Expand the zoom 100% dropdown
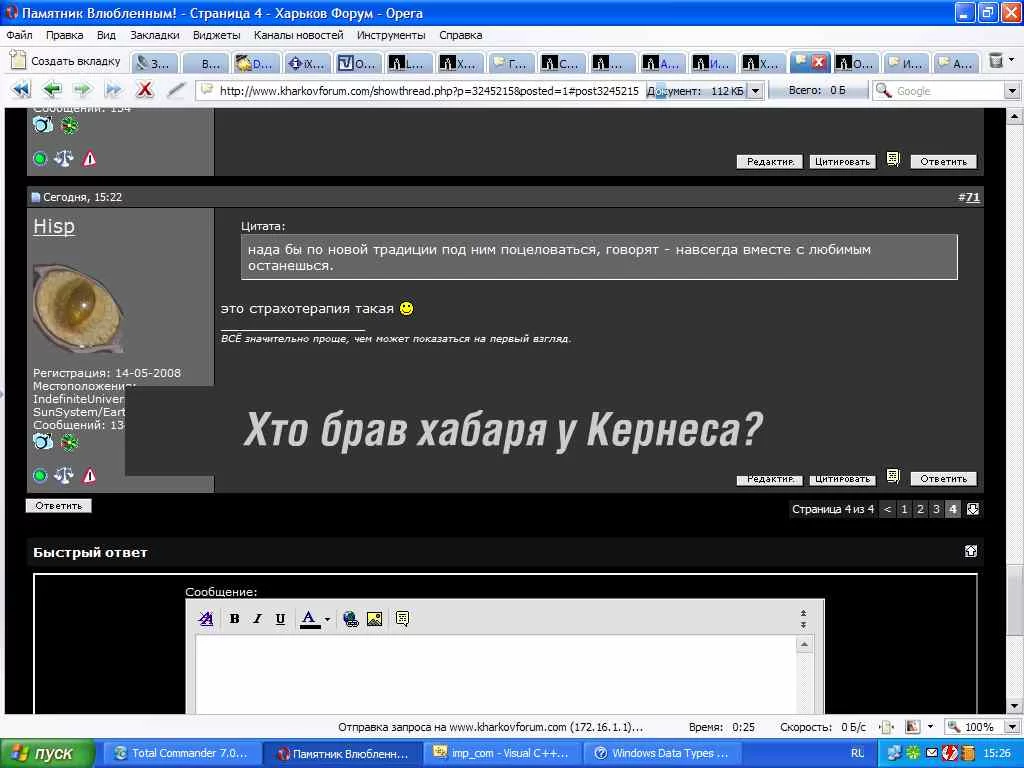Screen dimensions: 1024x768 point(1012,727)
